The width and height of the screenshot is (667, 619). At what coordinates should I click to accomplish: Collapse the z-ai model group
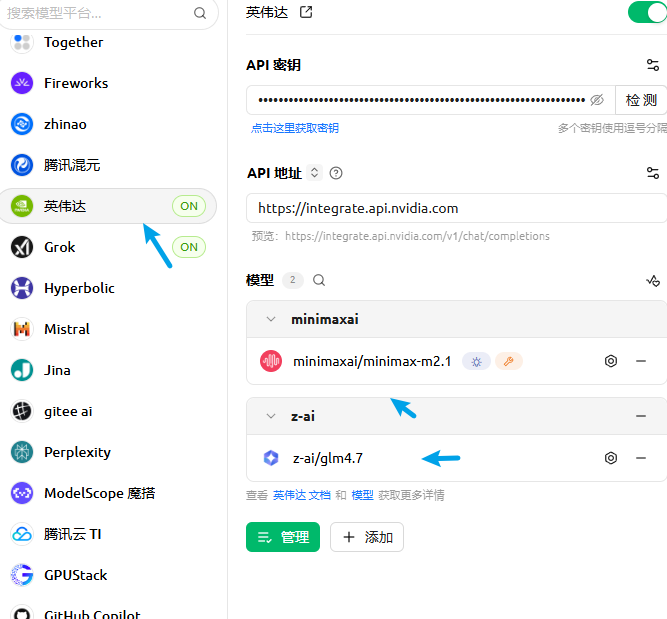point(270,416)
